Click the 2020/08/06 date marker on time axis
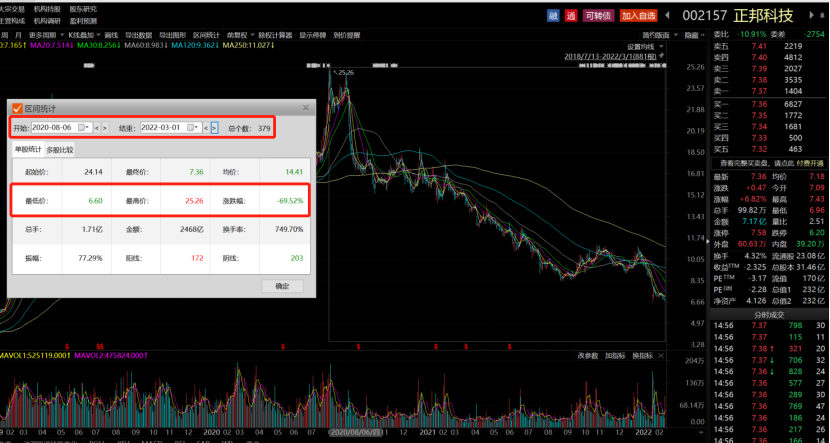This screenshot has height=443, width=830. [356, 432]
